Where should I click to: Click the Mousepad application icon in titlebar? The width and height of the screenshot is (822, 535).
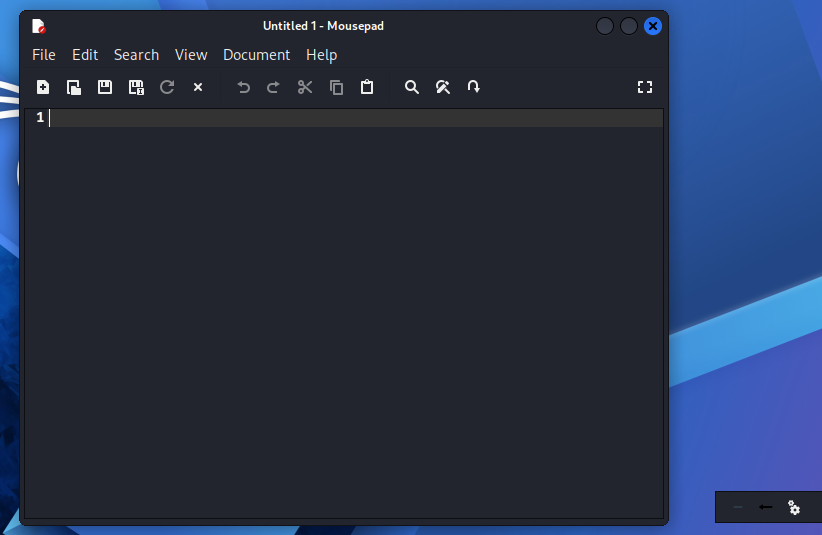click(38, 26)
